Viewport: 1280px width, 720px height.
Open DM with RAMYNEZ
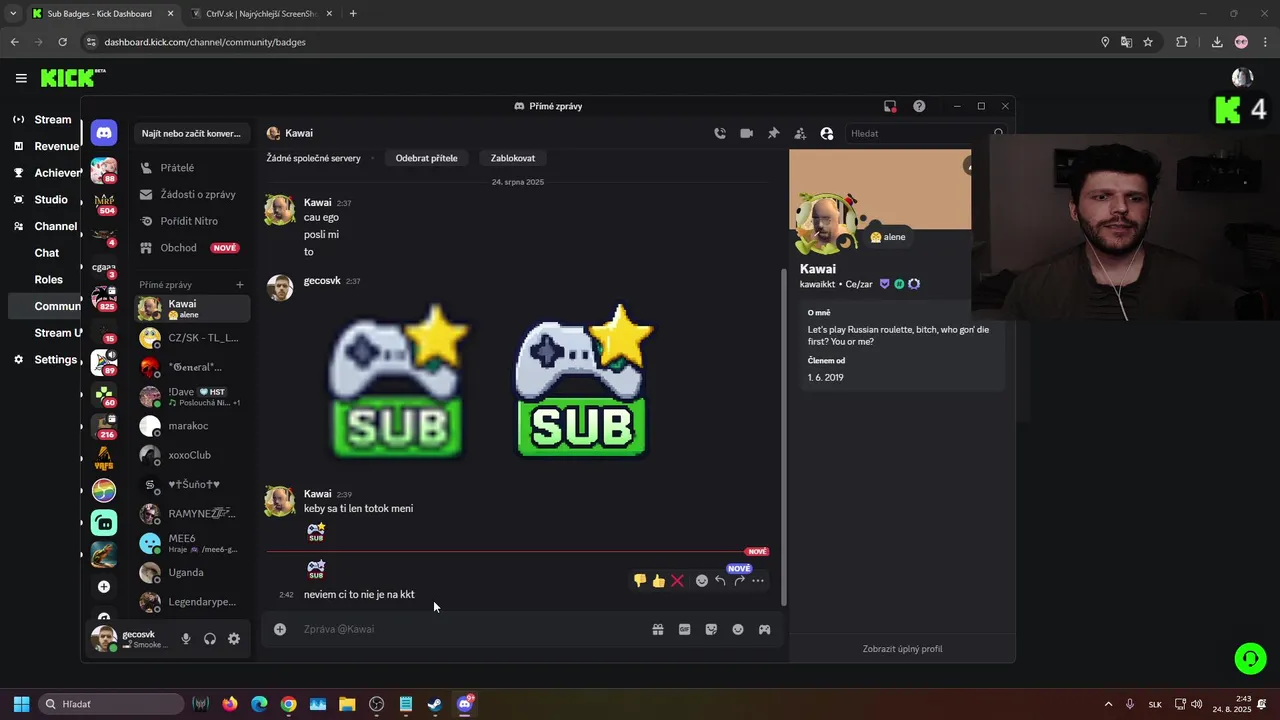[x=192, y=514]
